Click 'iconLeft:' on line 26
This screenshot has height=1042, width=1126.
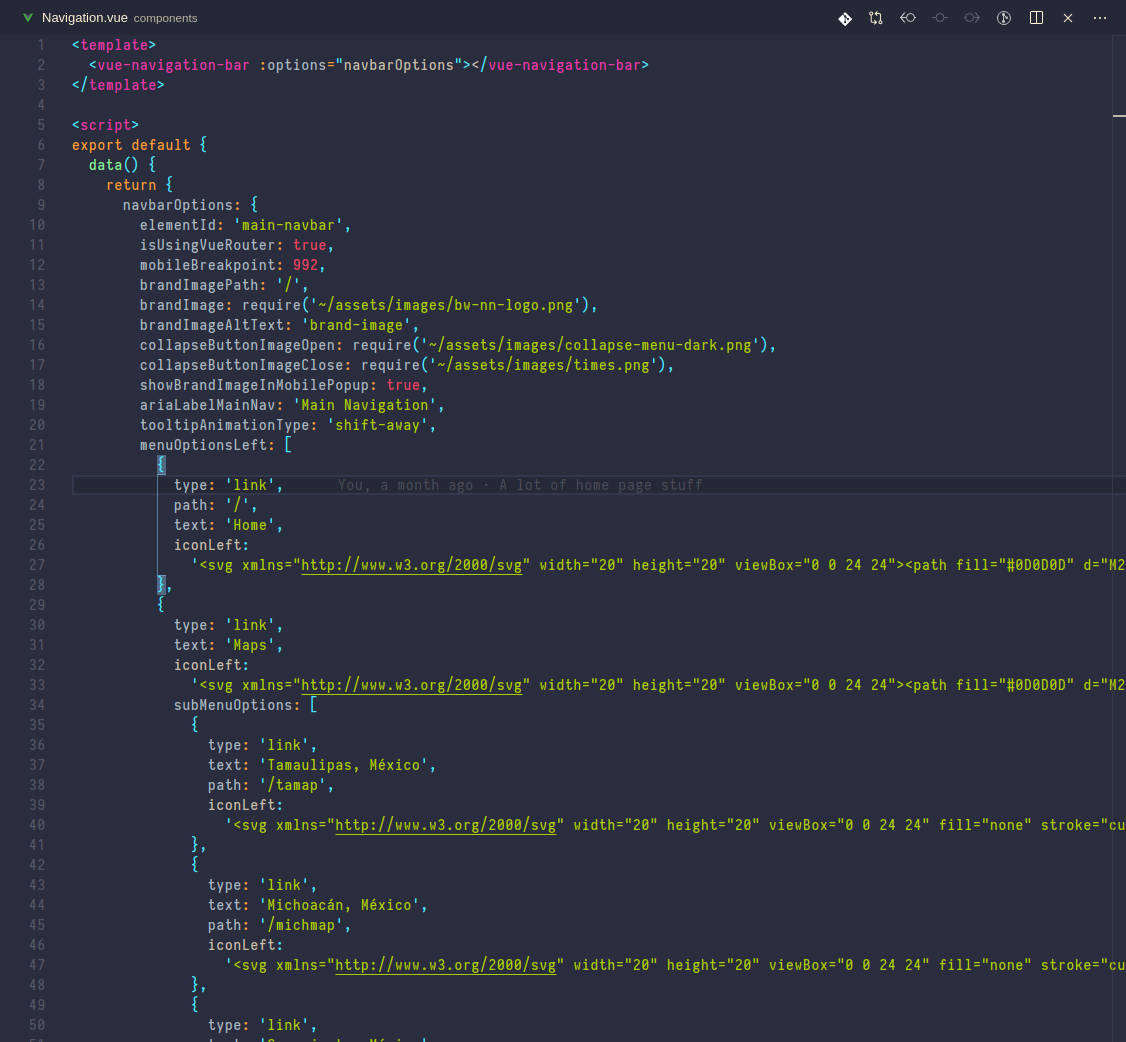pyautogui.click(x=212, y=546)
